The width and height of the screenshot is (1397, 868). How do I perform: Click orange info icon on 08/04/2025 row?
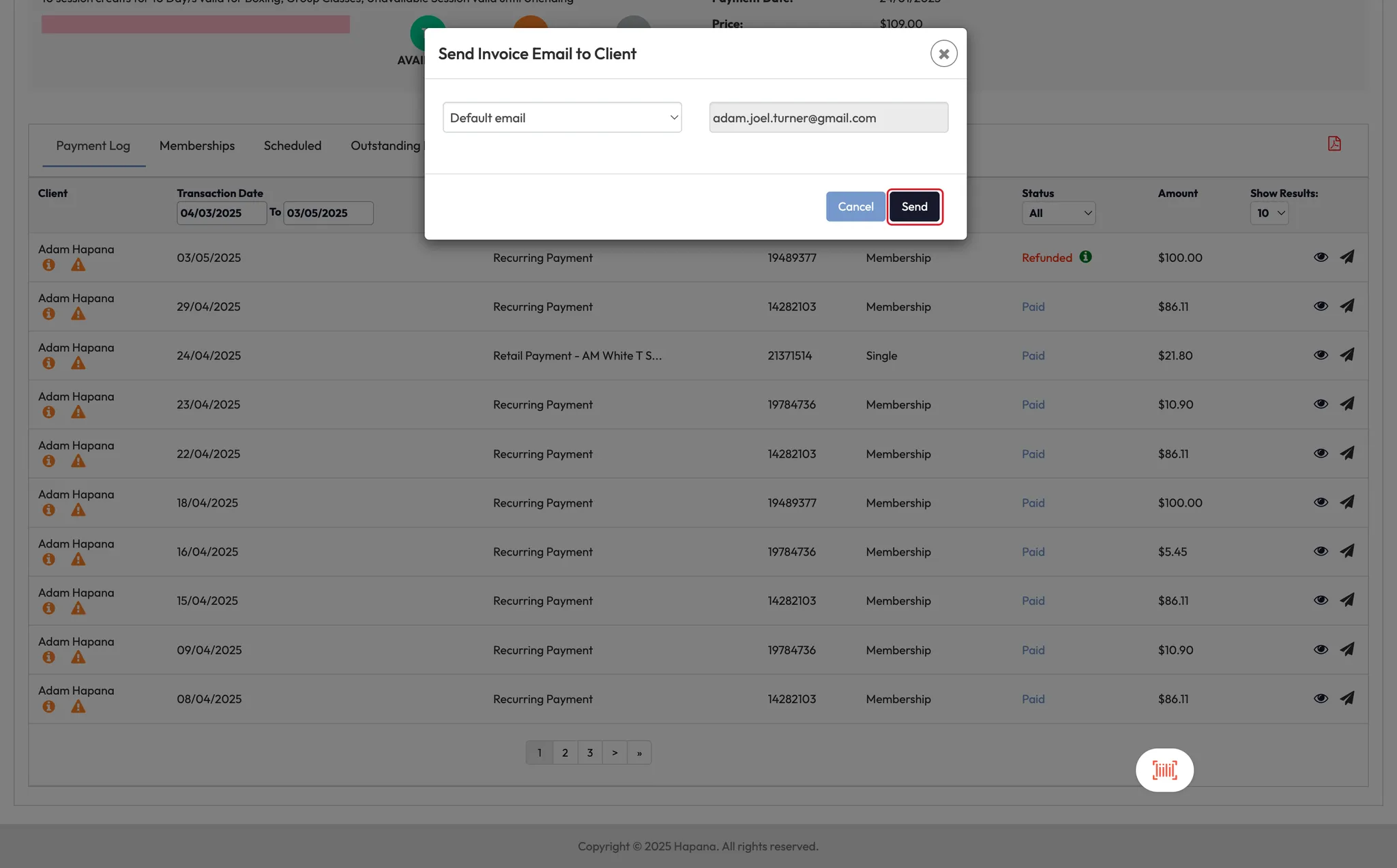48,706
